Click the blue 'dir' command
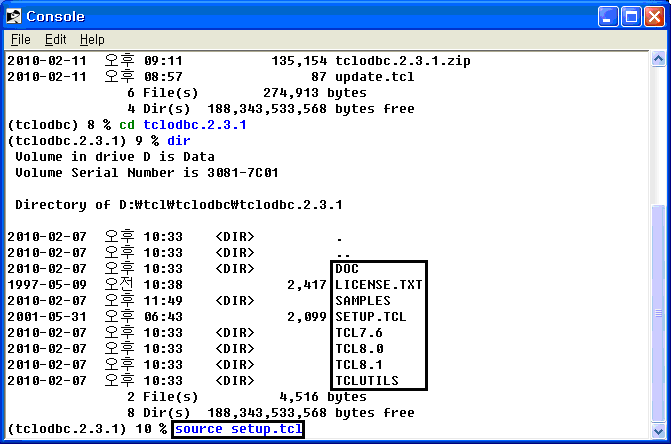 (179, 141)
